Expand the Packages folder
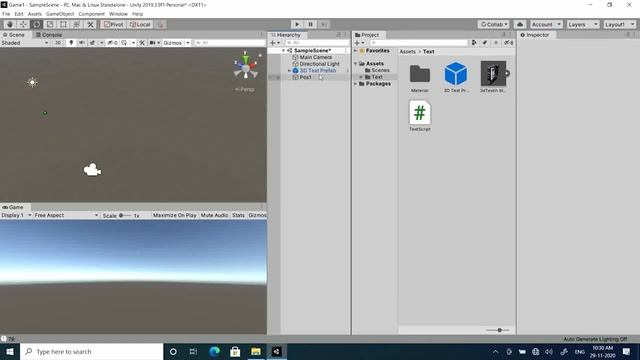This screenshot has width=640, height=360. [356, 84]
